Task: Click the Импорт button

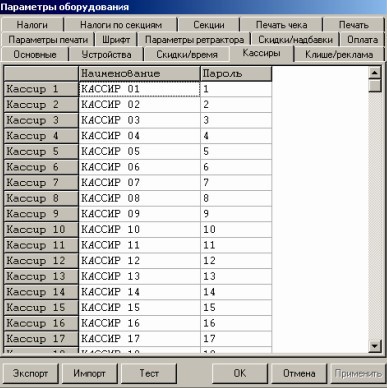Action: [x=89, y=373]
